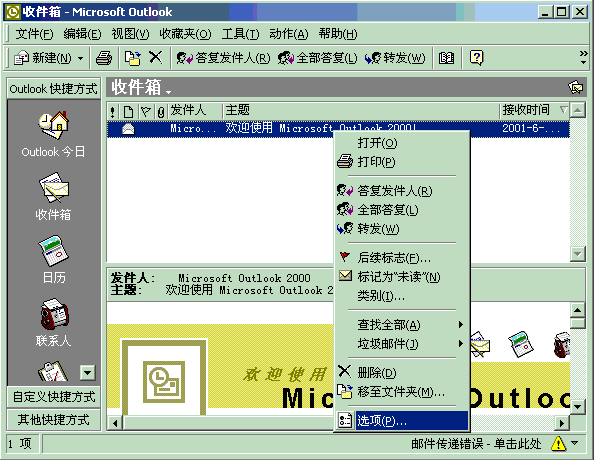Click the help question mark icon
Screen dimensions: 594x460
pos(477,58)
